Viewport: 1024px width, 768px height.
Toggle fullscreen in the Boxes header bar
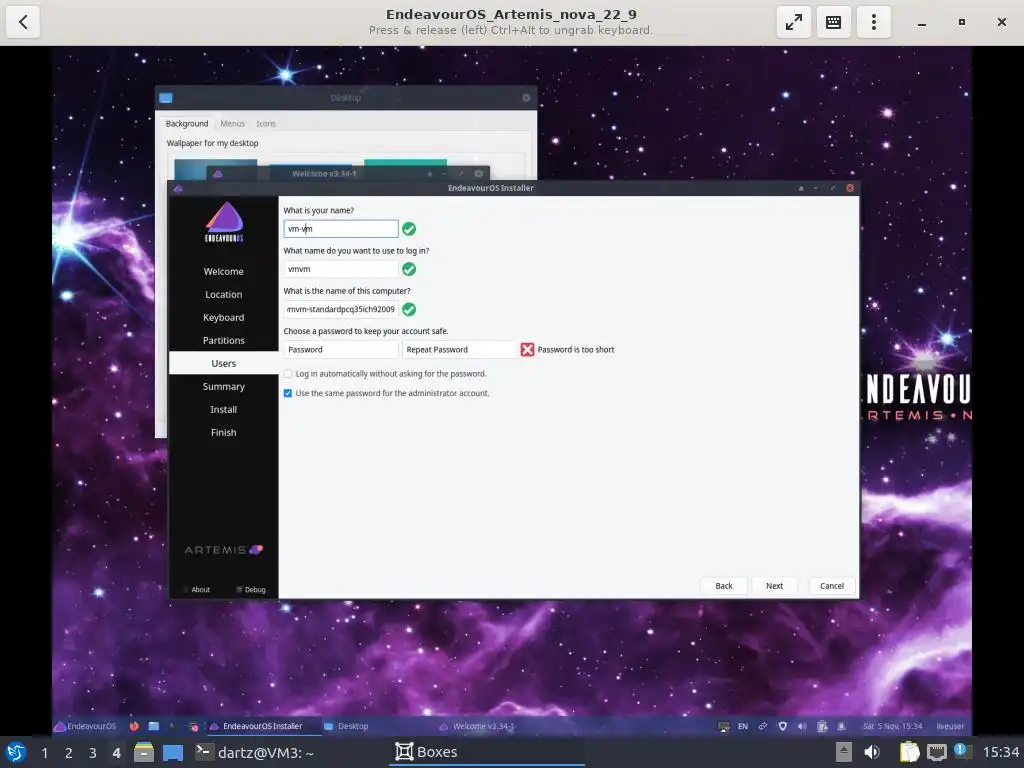(793, 22)
